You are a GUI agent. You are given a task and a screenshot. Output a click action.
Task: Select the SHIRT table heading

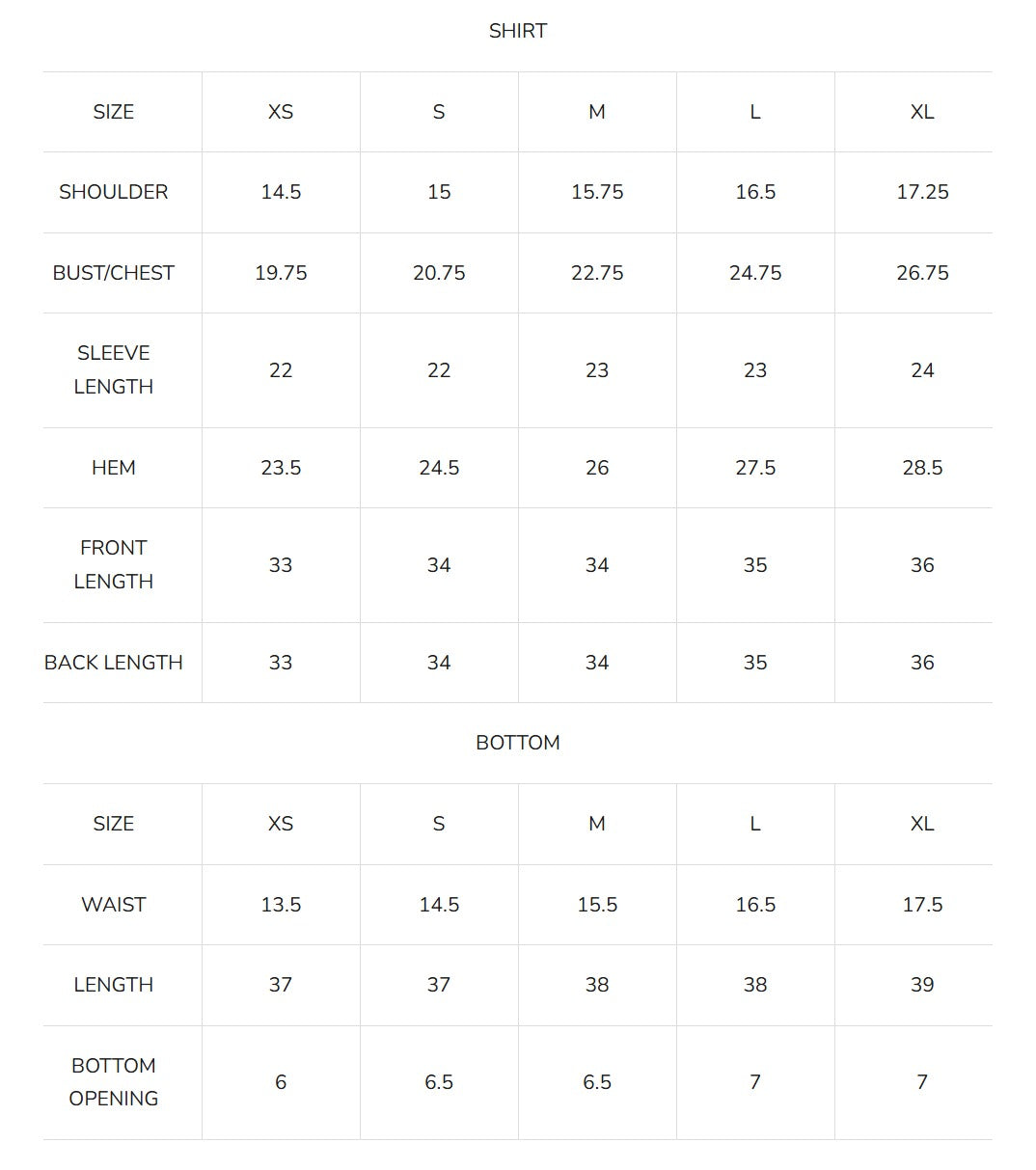pyautogui.click(x=518, y=31)
